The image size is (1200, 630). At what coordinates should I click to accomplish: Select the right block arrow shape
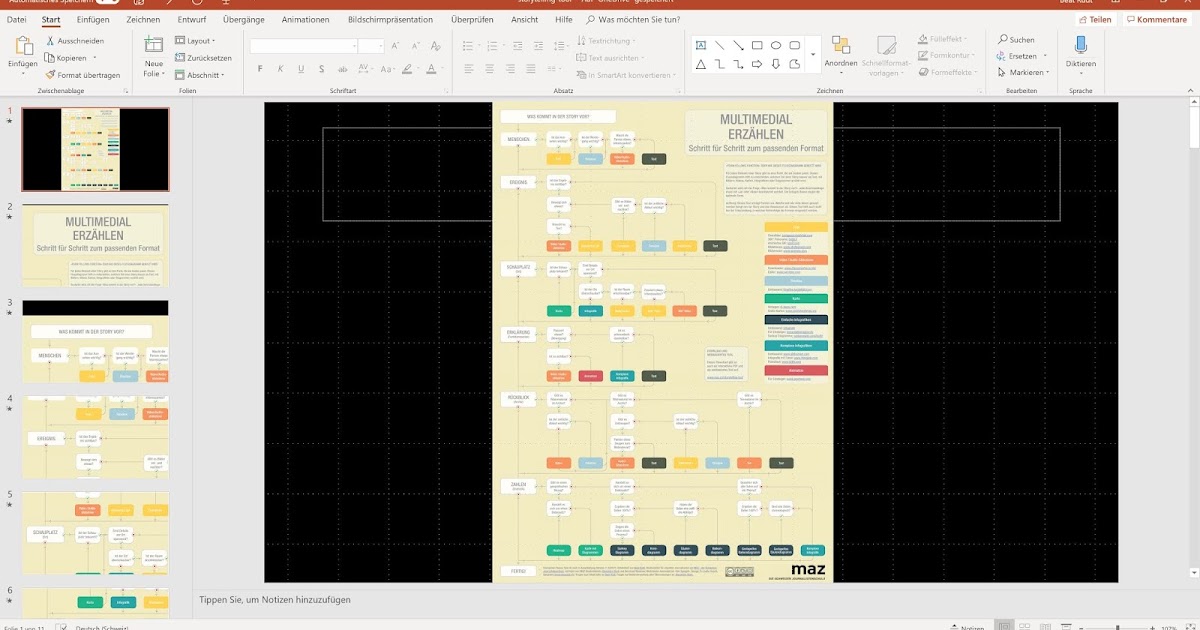click(757, 64)
